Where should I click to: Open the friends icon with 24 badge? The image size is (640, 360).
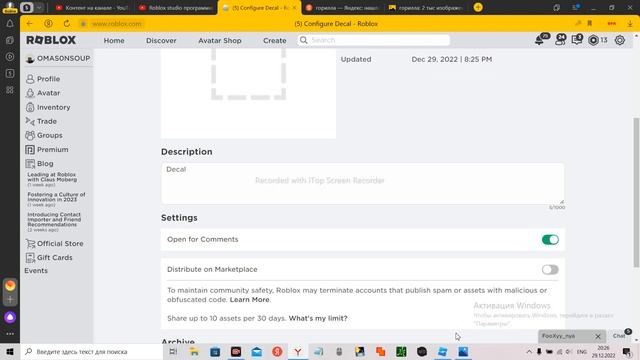tap(560, 40)
